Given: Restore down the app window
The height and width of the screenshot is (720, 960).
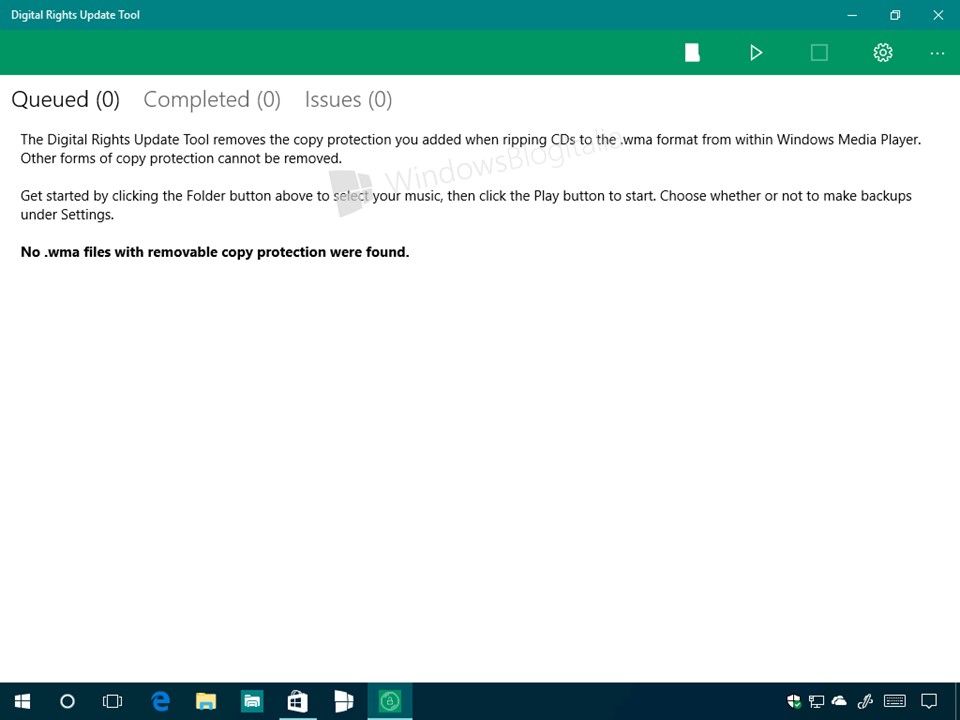Looking at the screenshot, I should pos(895,15).
